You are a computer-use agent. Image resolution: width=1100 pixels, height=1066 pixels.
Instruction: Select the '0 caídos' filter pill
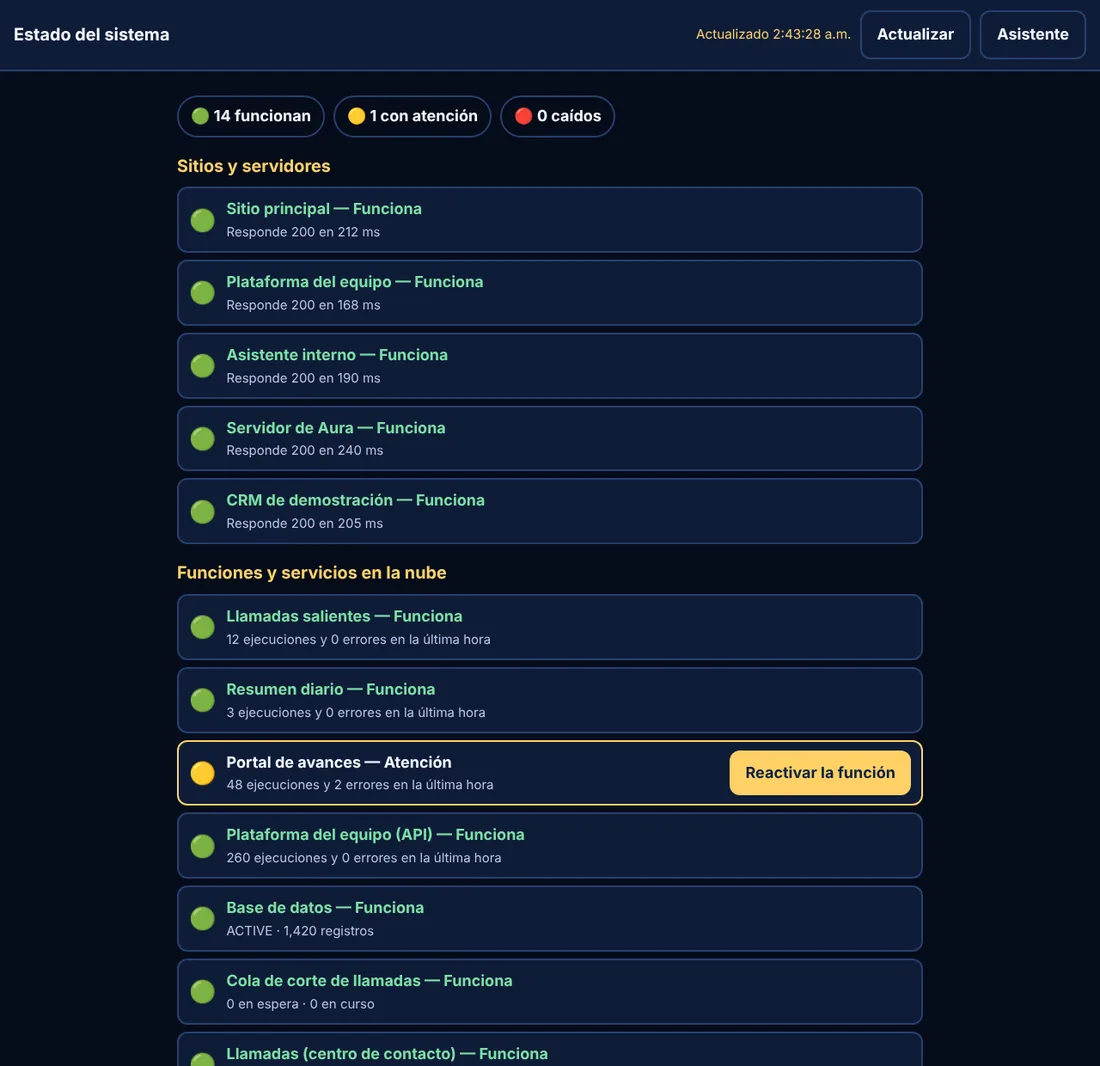(557, 116)
